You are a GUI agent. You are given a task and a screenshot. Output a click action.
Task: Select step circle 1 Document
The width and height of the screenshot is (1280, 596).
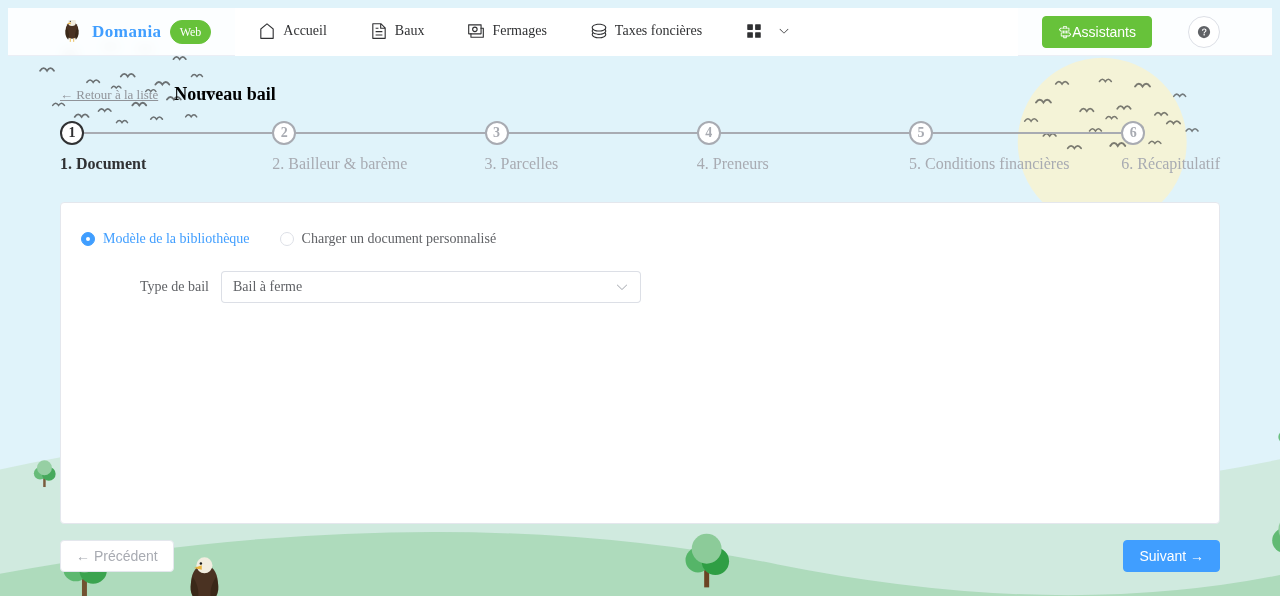pos(72,133)
